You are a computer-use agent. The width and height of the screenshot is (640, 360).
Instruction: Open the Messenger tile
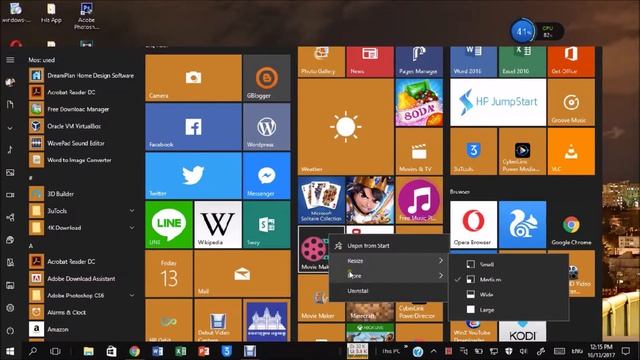pyautogui.click(x=267, y=176)
